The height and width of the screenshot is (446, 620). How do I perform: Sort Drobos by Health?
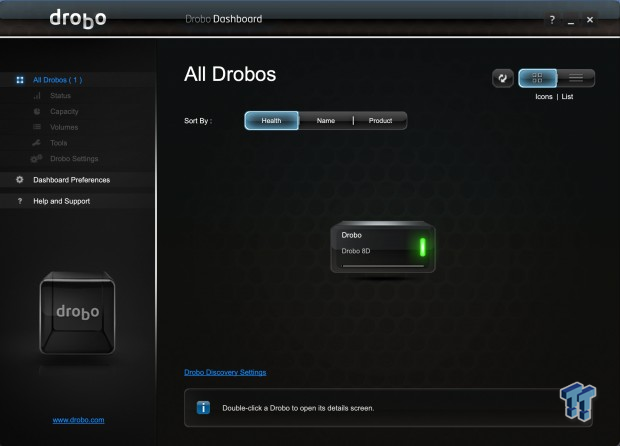point(271,121)
